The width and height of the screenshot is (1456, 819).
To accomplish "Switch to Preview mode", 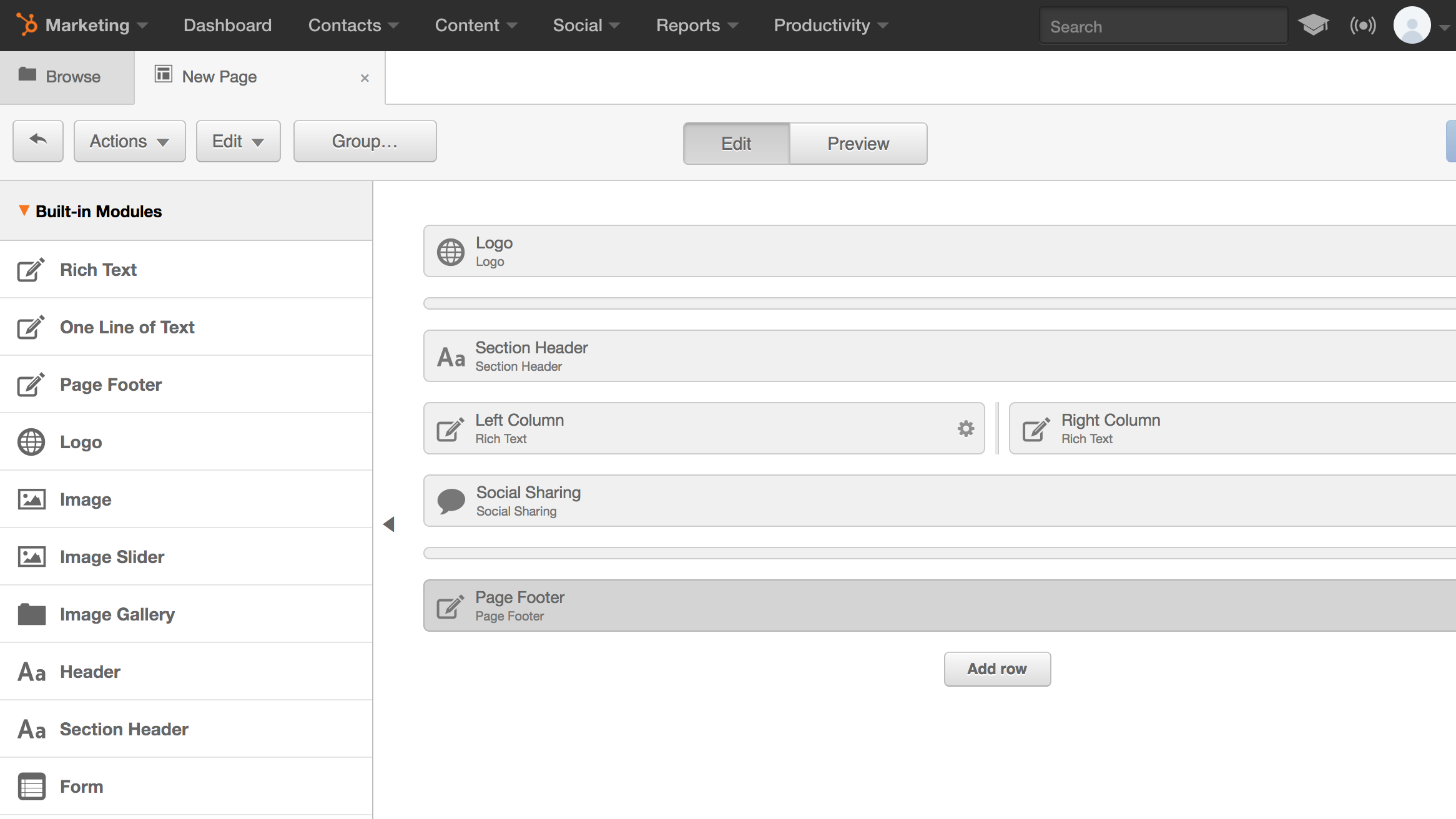I will click(858, 144).
